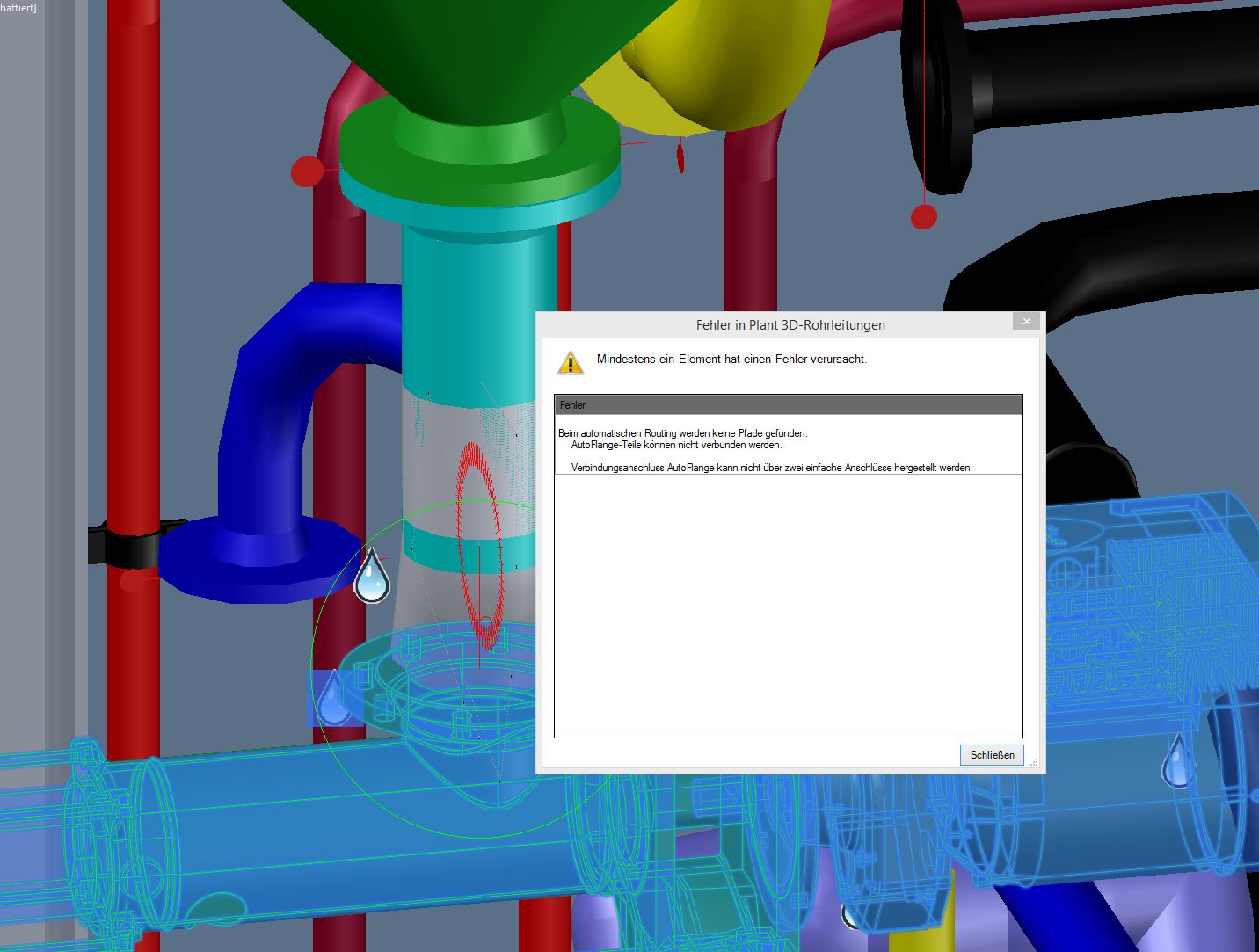Screen dimensions: 1259x952
Task: Click the water drop marker beside the blue flange
Action: tap(372, 575)
